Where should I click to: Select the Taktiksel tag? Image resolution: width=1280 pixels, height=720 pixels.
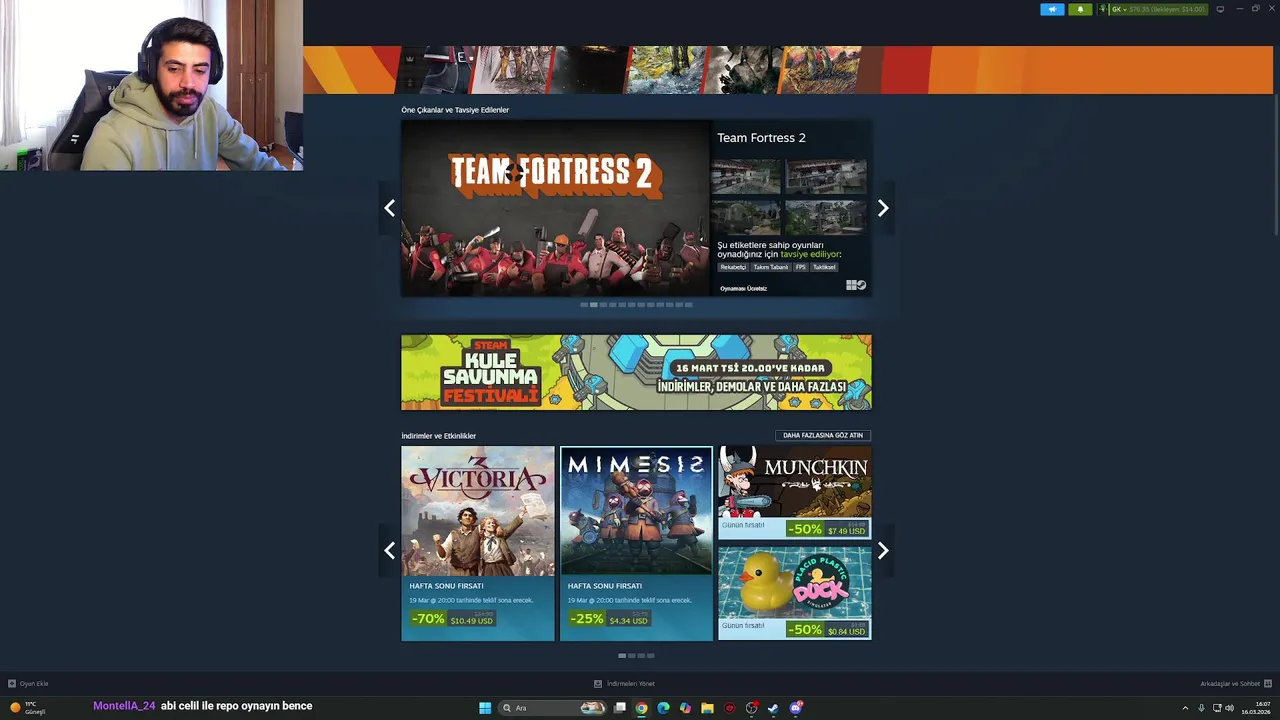[x=824, y=267]
